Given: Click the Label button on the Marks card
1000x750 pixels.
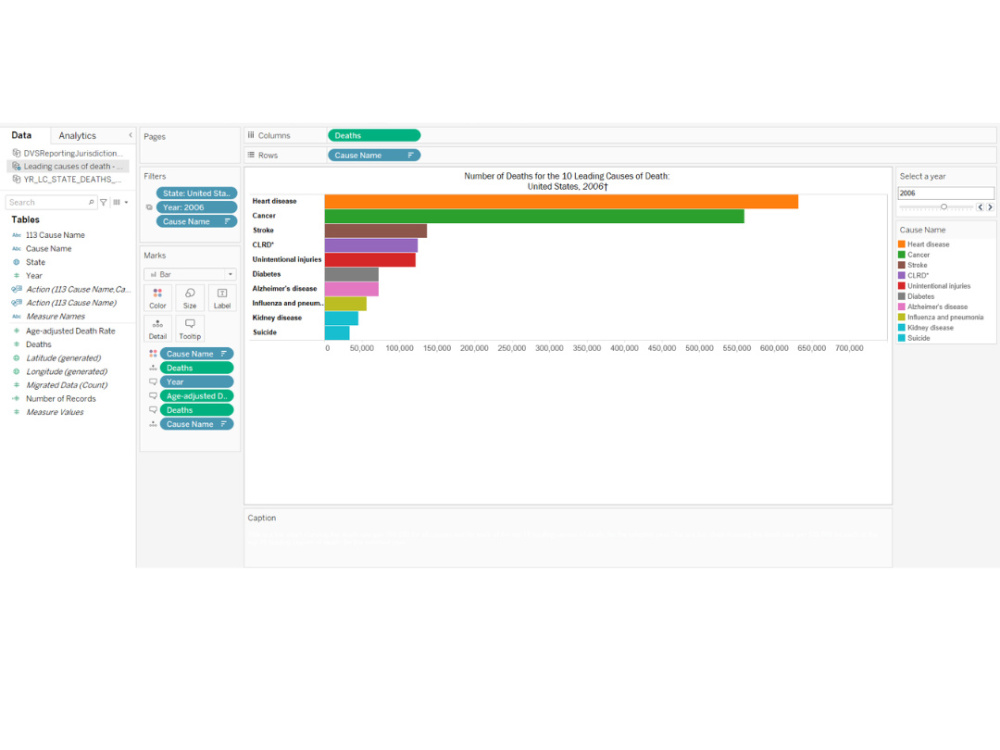Looking at the screenshot, I should 223,295.
